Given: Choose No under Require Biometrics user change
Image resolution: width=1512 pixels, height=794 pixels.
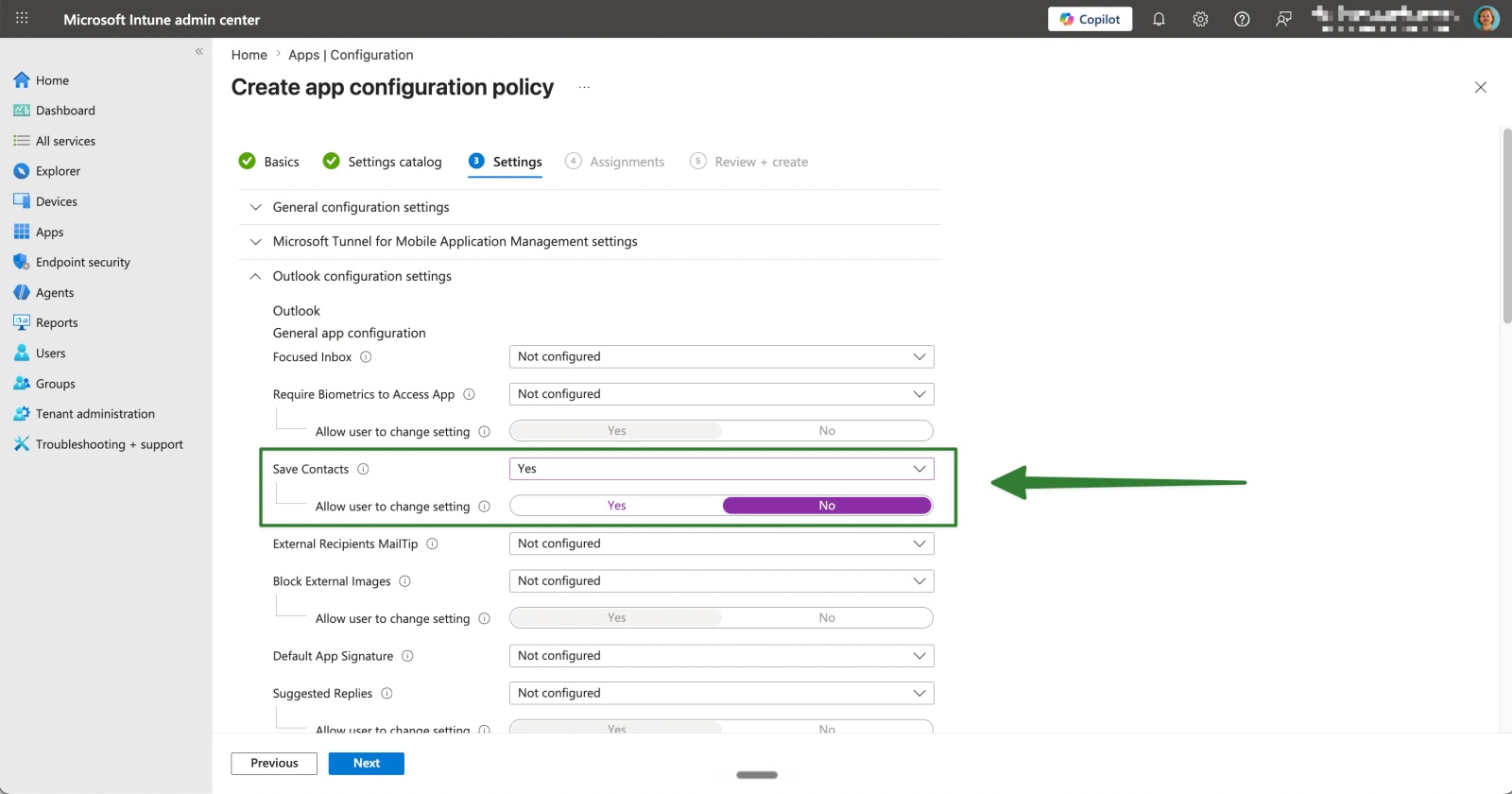Looking at the screenshot, I should [x=827, y=431].
